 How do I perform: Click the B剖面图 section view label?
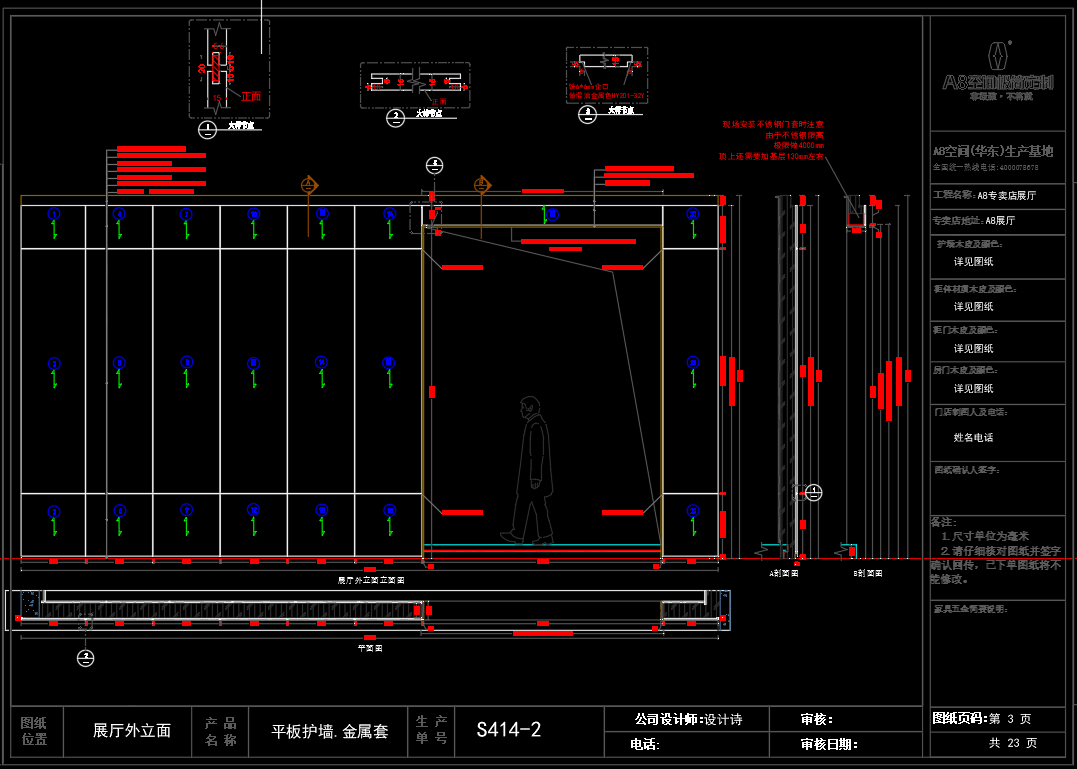pyautogui.click(x=867, y=575)
